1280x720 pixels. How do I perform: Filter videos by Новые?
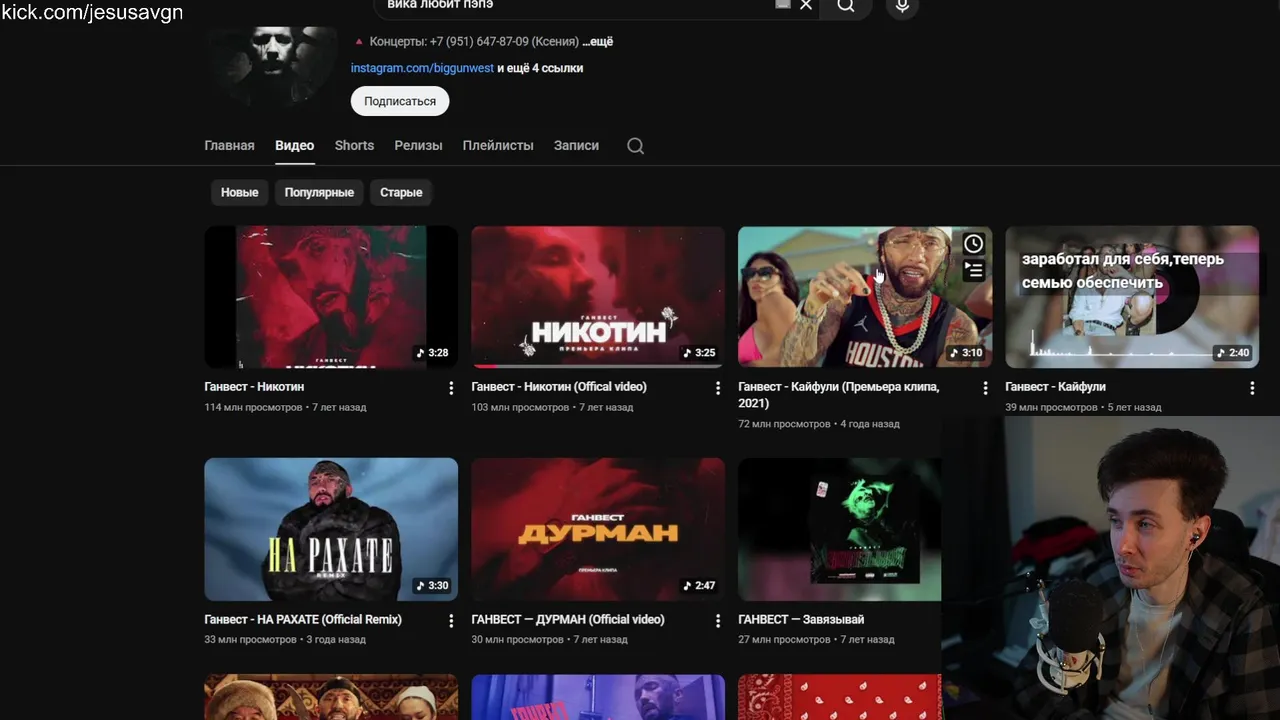239,192
